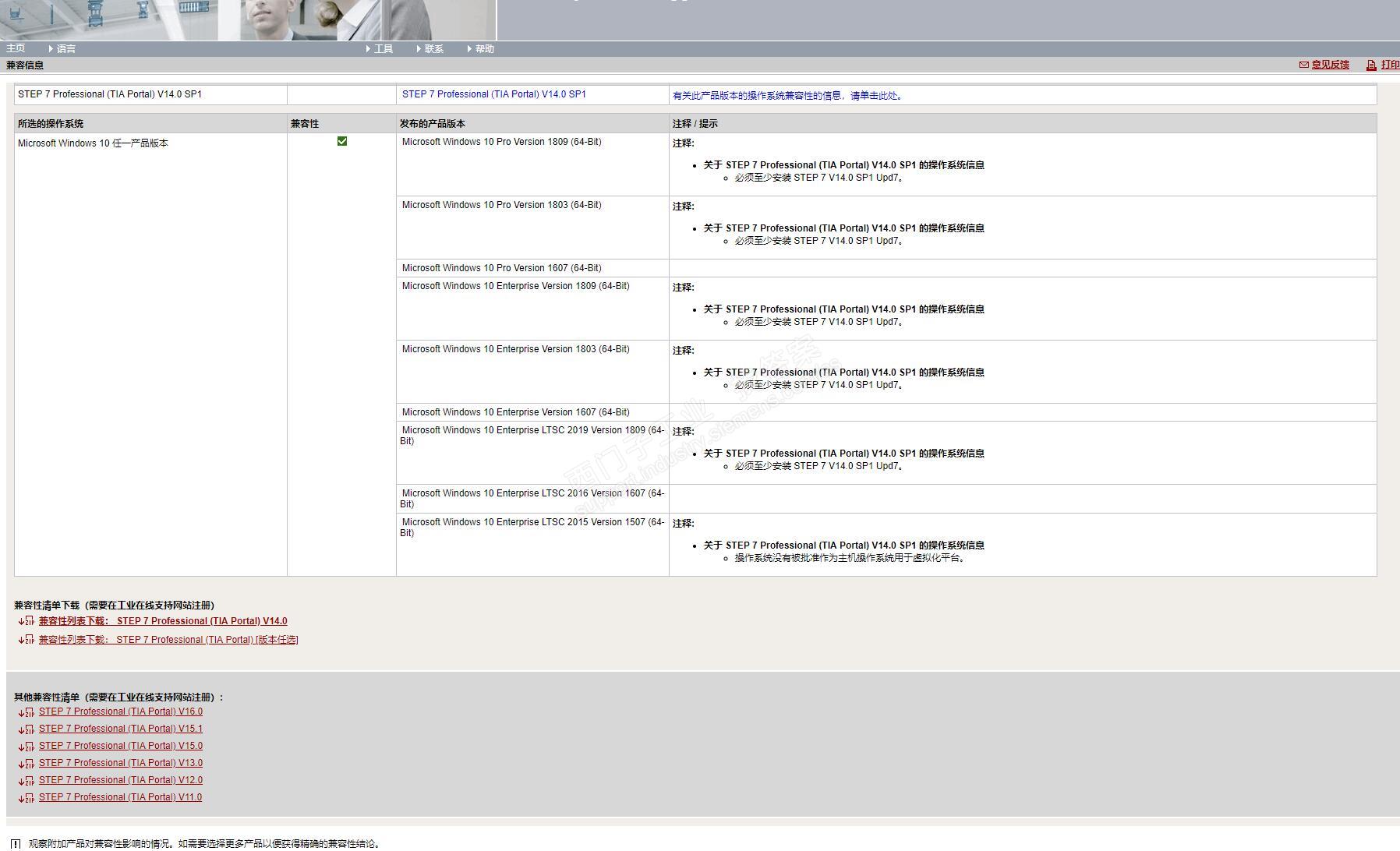The image size is (1400, 851).
Task: Click the envelope icon beside 意见反馈
Action: 1303,65
